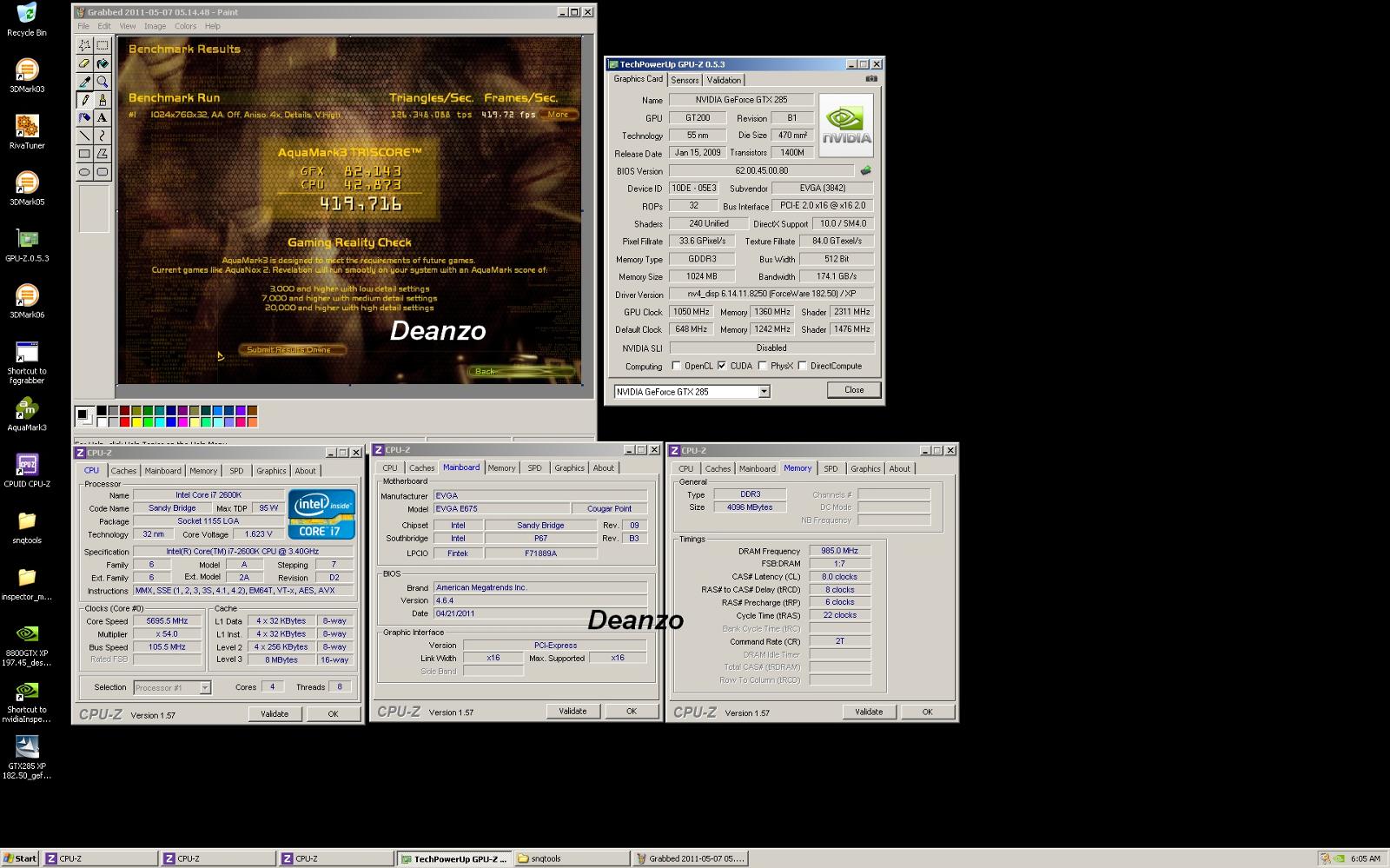
Task: Open the AquaMark3 desktop icon
Action: (27, 414)
